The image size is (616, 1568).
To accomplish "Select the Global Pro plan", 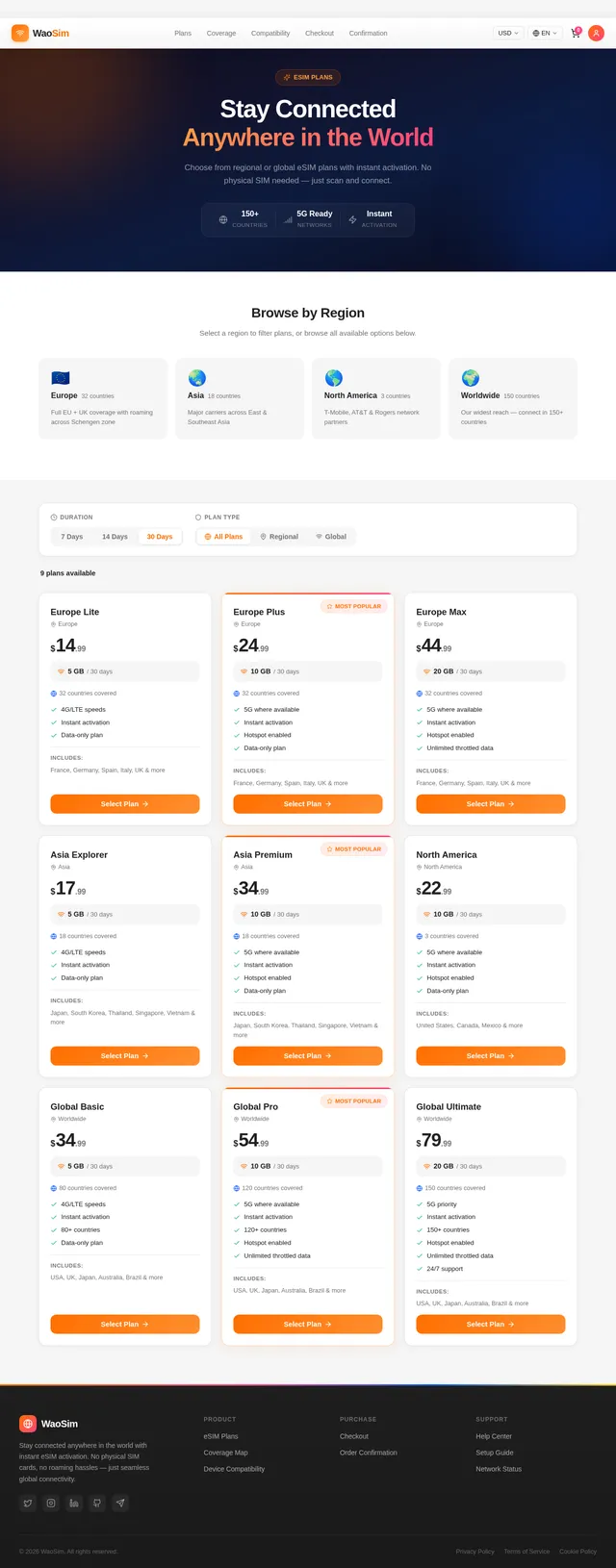I will [x=308, y=1325].
